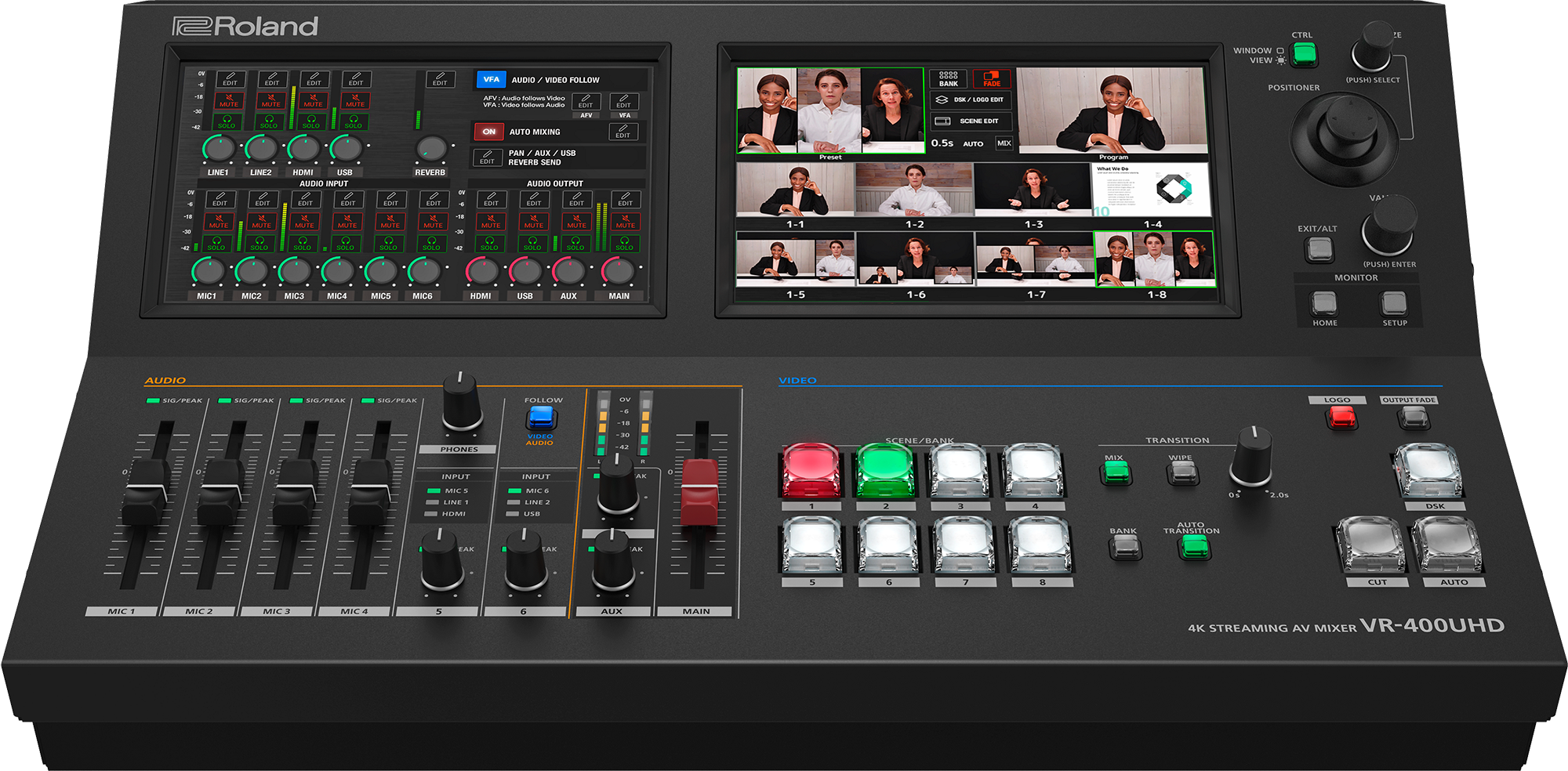Tap the FADE icon next to BANK
The image size is (1568, 771).
992,78
